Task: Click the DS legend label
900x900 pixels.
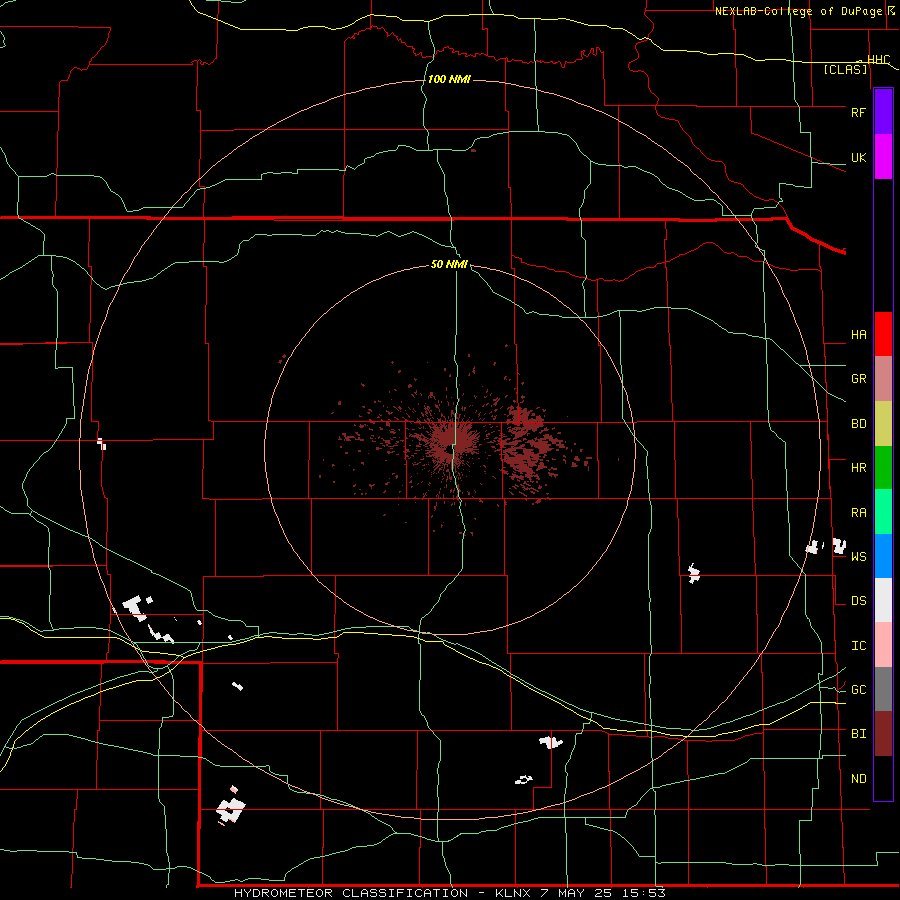Action: coord(858,600)
